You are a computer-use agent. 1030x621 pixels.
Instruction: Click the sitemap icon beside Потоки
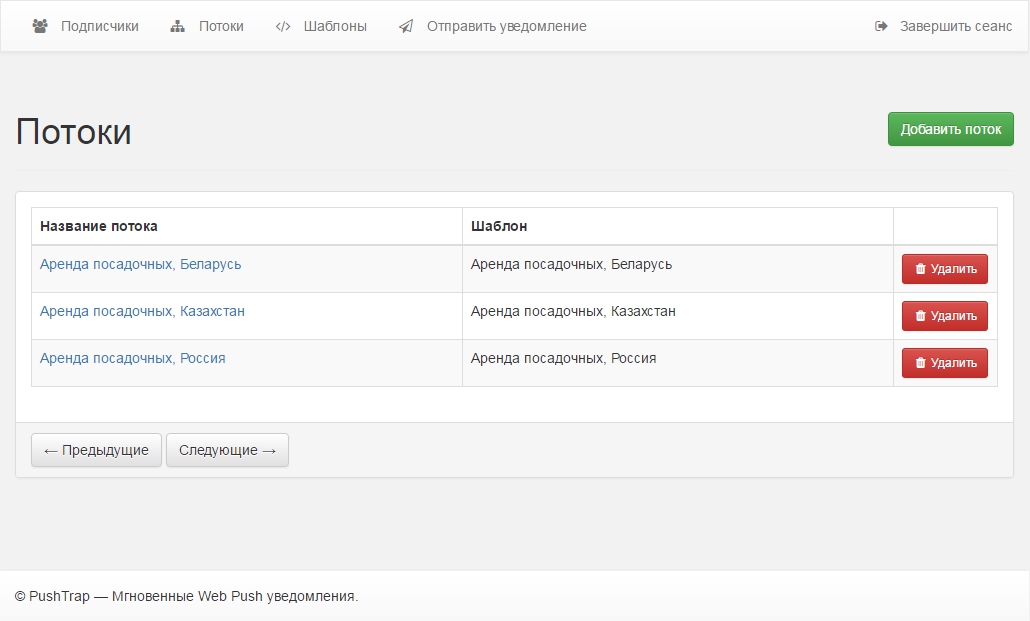pos(178,26)
